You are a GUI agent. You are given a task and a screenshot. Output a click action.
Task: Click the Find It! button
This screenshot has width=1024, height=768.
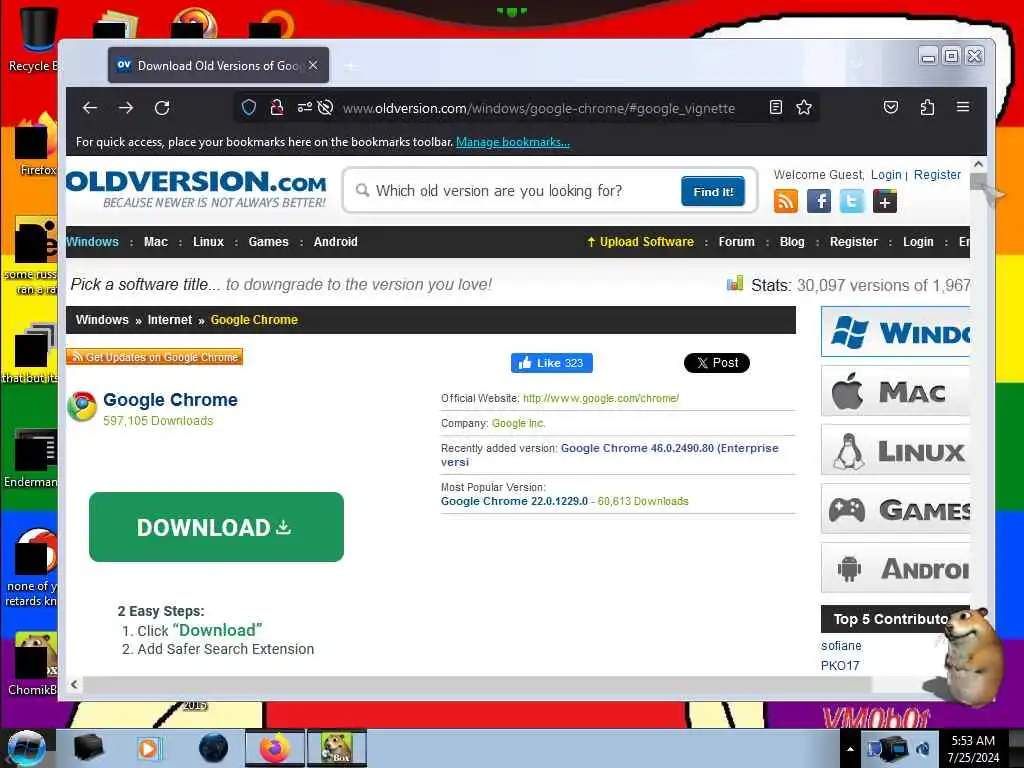click(712, 191)
